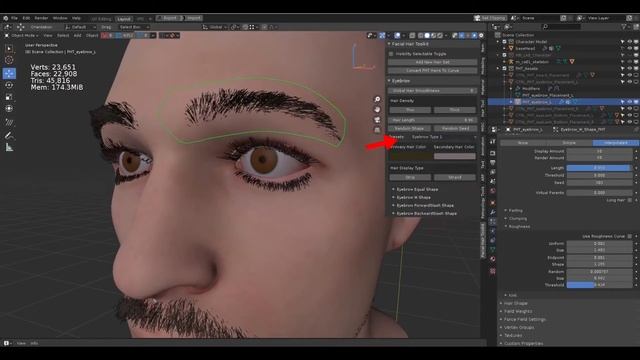Click the viewport pan hand icon
Screen dimensions: 640x360
click(377, 110)
